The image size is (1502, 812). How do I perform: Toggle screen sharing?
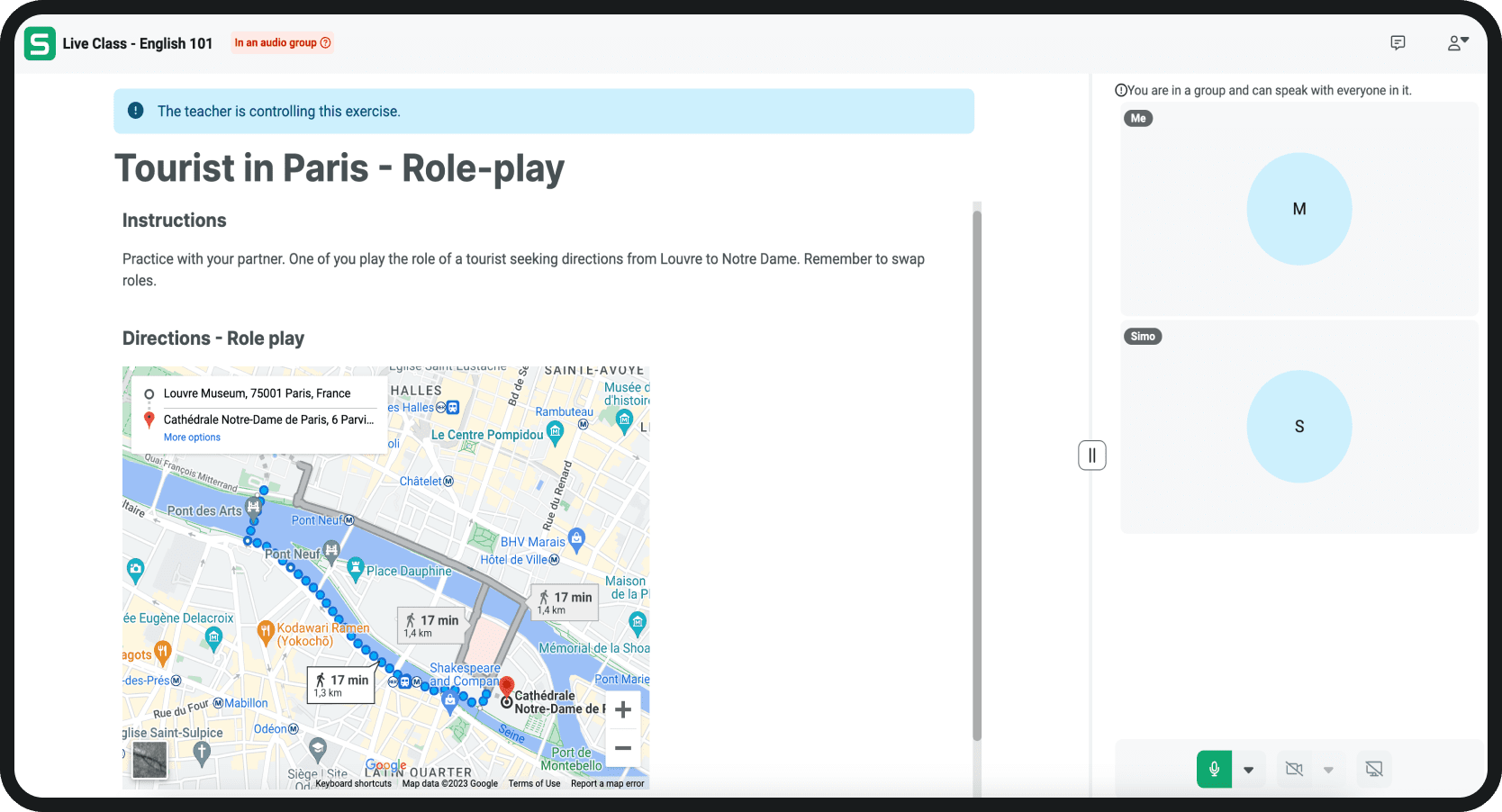point(1374,770)
